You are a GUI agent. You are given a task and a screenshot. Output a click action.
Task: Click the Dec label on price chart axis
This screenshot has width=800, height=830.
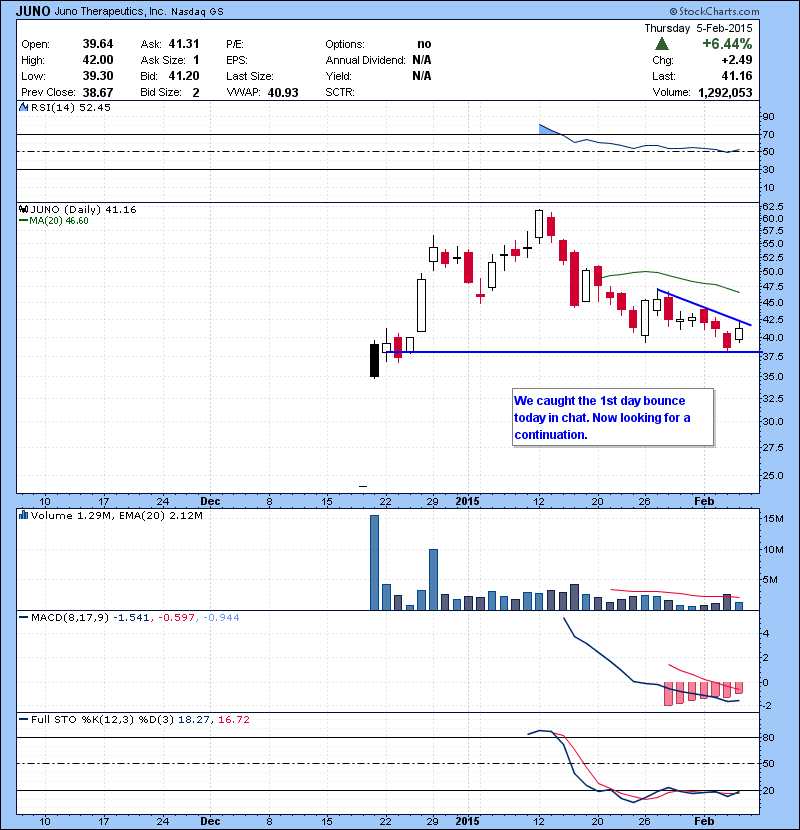(x=210, y=501)
